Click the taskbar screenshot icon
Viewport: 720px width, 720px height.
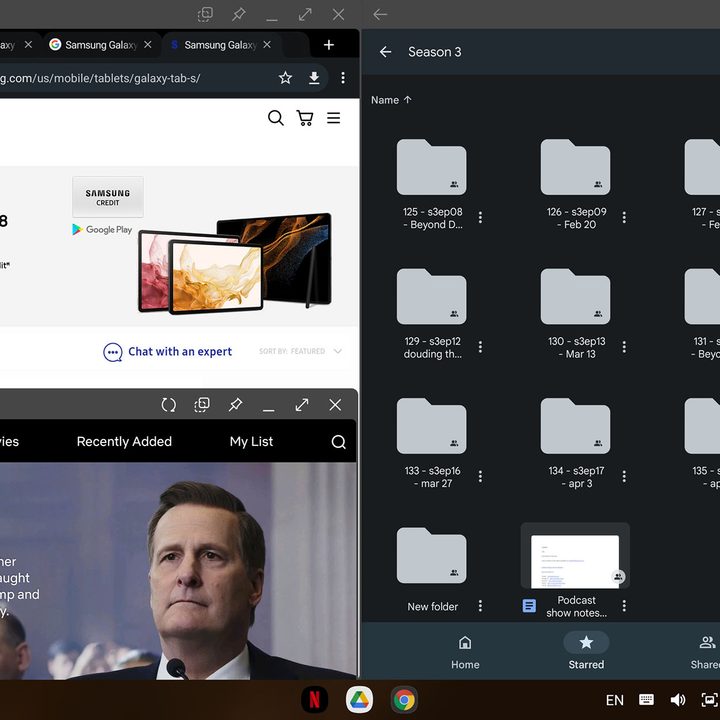(x=710, y=699)
